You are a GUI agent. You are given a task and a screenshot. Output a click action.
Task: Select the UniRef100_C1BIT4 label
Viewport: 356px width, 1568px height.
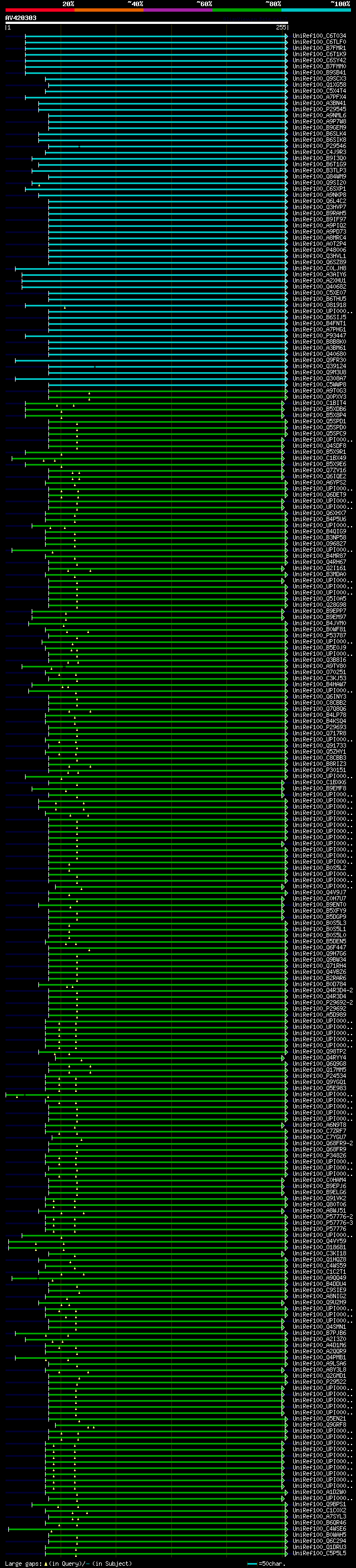[x=319, y=403]
